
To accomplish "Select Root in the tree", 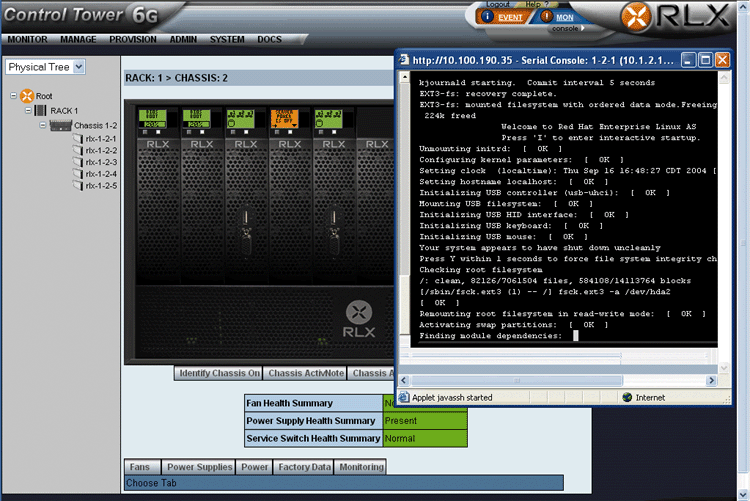I will [x=44, y=96].
